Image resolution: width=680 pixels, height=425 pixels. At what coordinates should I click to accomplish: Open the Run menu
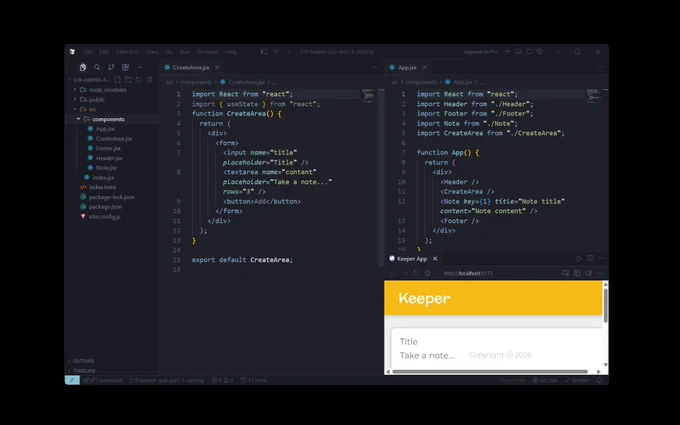pyautogui.click(x=185, y=52)
